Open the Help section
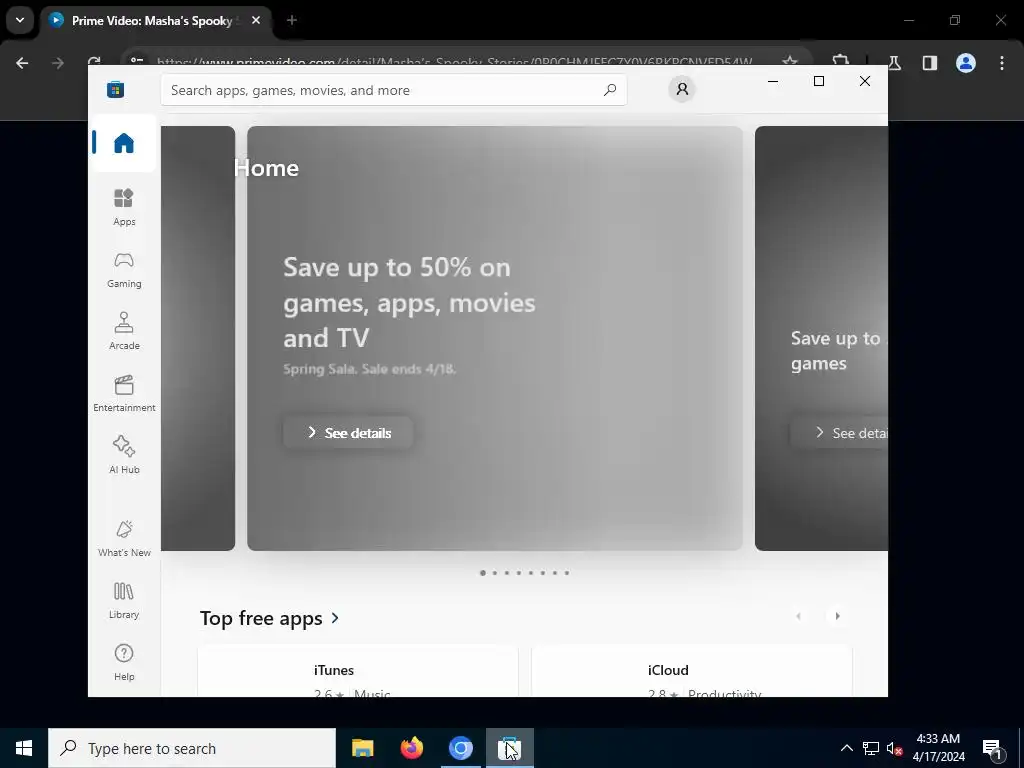This screenshot has height=768, width=1024. click(x=123, y=662)
